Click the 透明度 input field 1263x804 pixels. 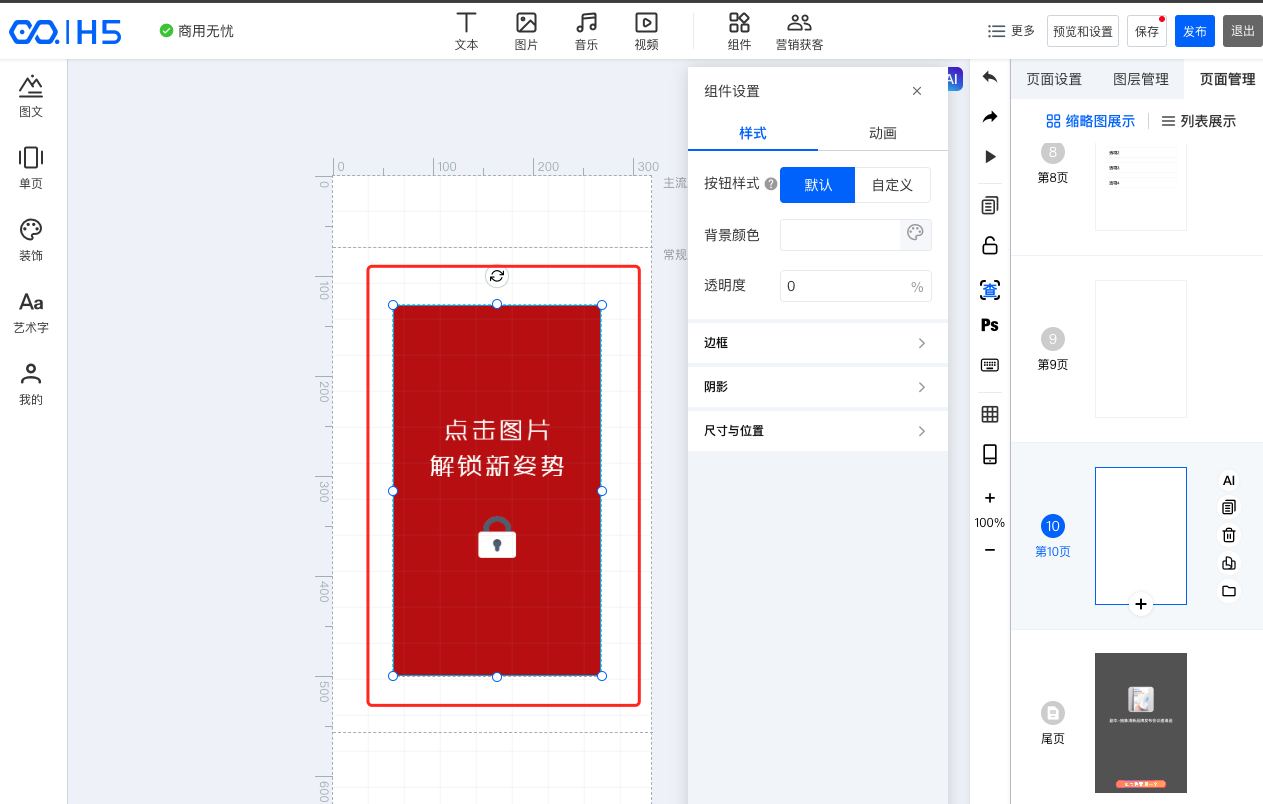[x=855, y=286]
